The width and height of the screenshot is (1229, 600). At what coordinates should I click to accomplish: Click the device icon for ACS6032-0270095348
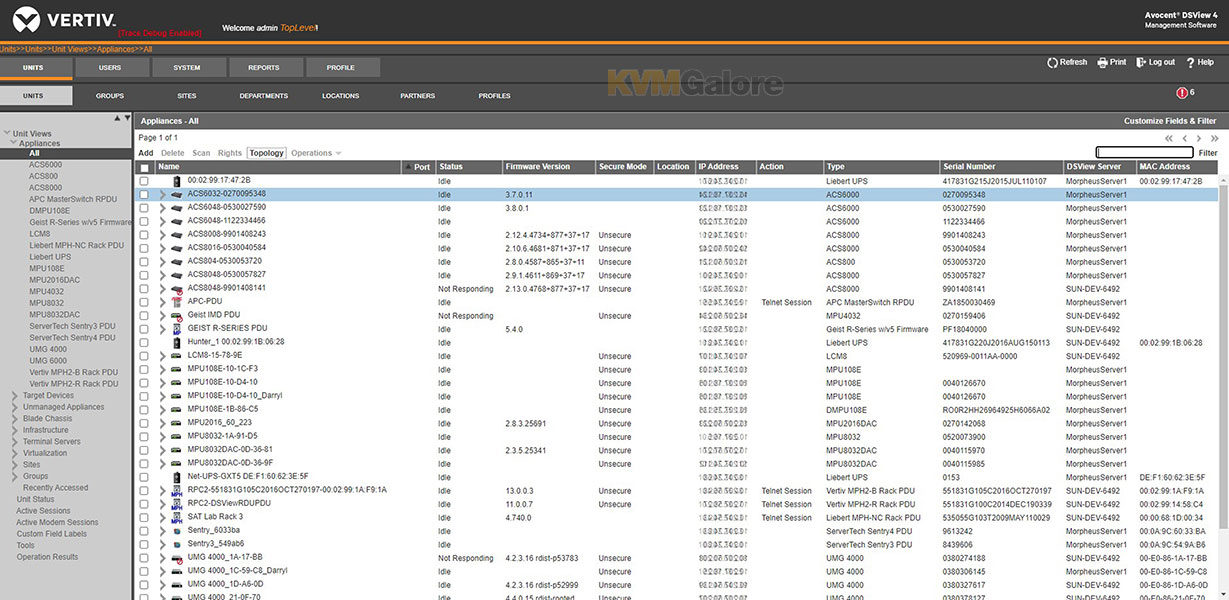click(x=176, y=194)
